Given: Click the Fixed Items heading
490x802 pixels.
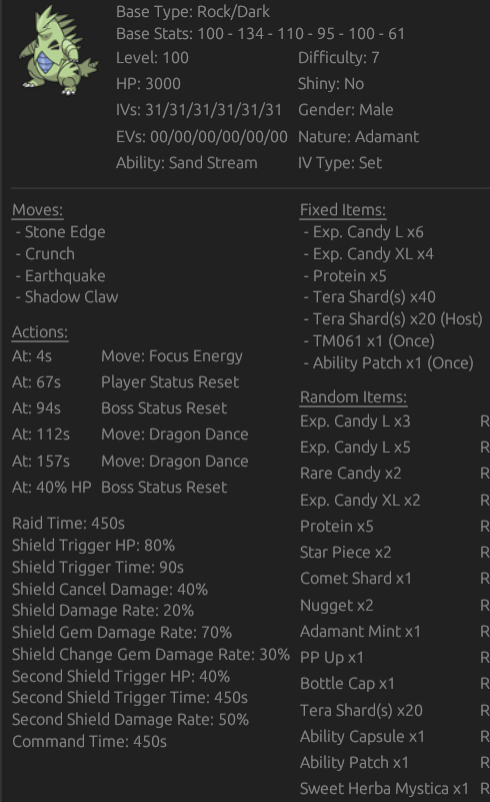Looking at the screenshot, I should [x=343, y=210].
